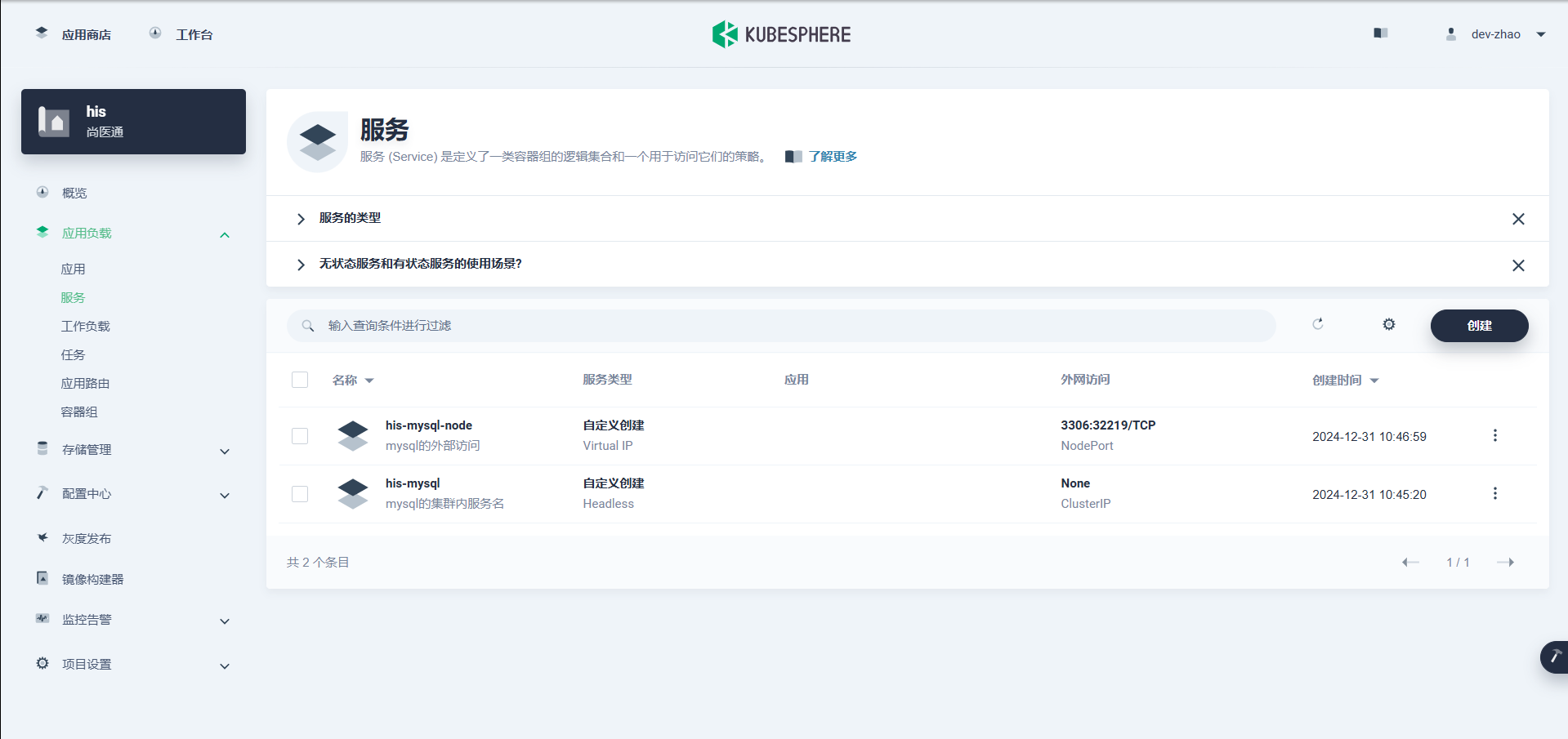The image size is (1568, 739).
Task: Open 任务 in the sidebar
Action: tap(73, 354)
